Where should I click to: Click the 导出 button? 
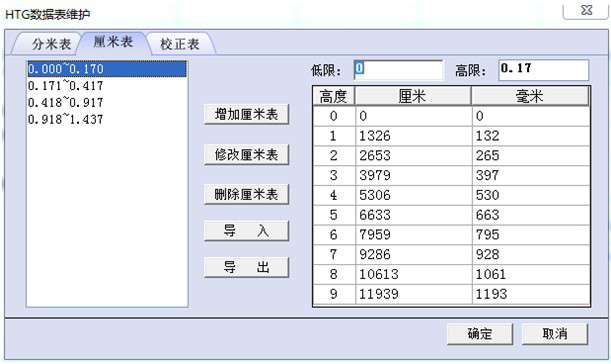246,267
